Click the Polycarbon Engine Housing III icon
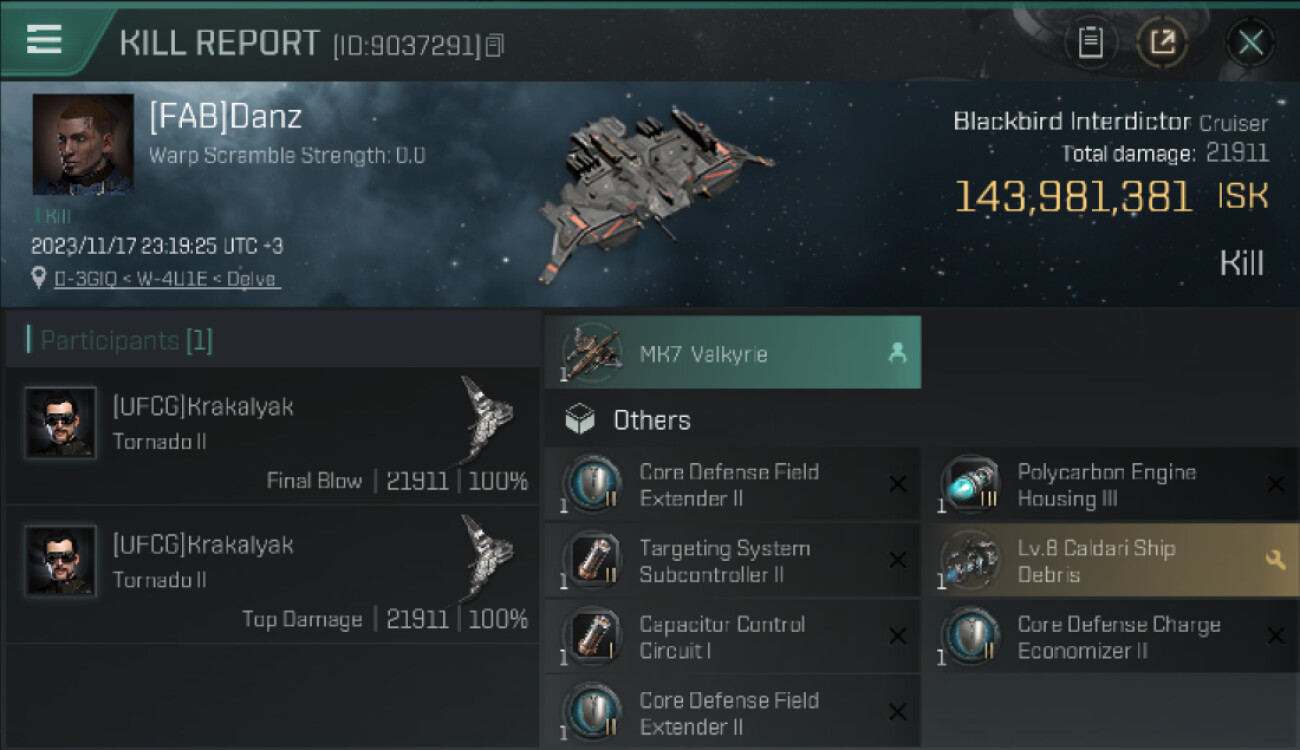Image resolution: width=1300 pixels, height=750 pixels. pyautogui.click(x=969, y=485)
